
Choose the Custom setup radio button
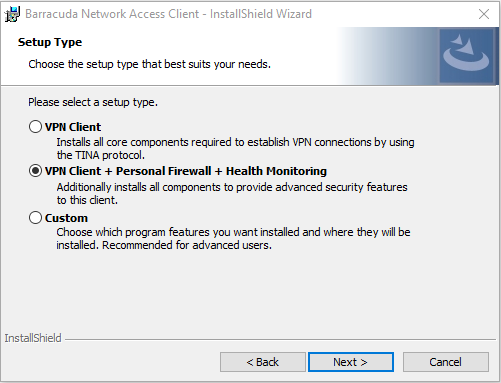[x=35, y=218]
